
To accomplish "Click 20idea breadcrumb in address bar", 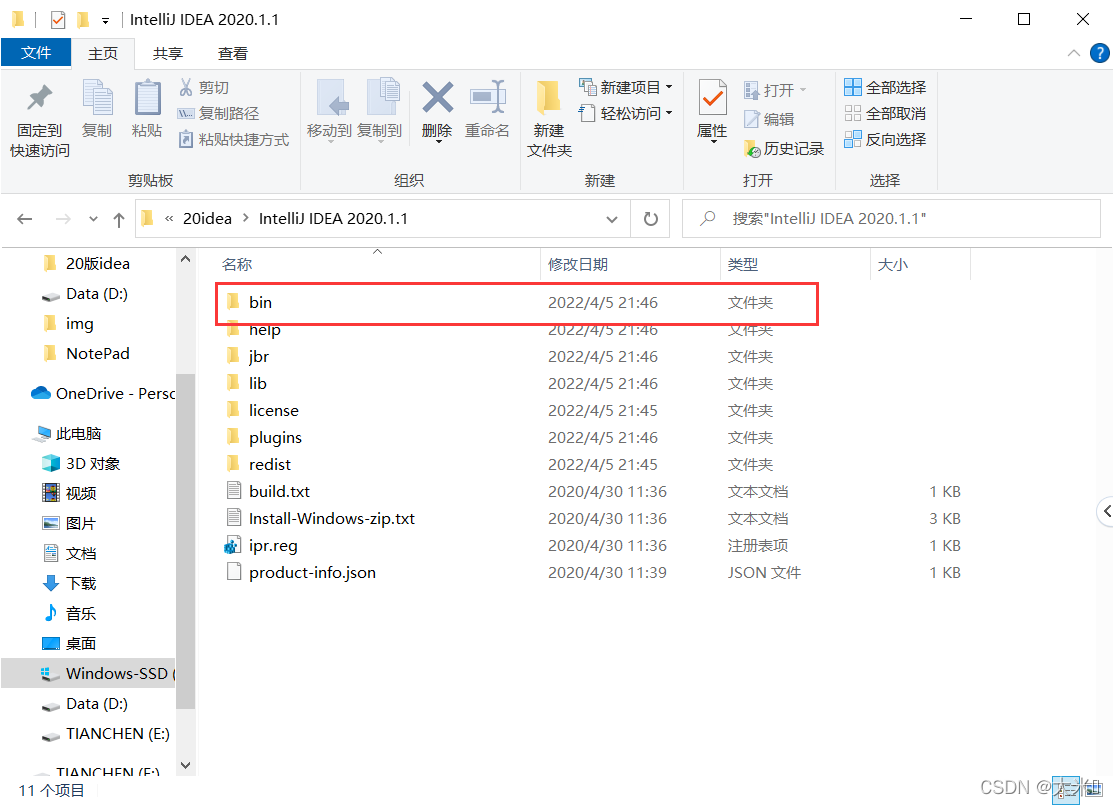I will pyautogui.click(x=207, y=219).
